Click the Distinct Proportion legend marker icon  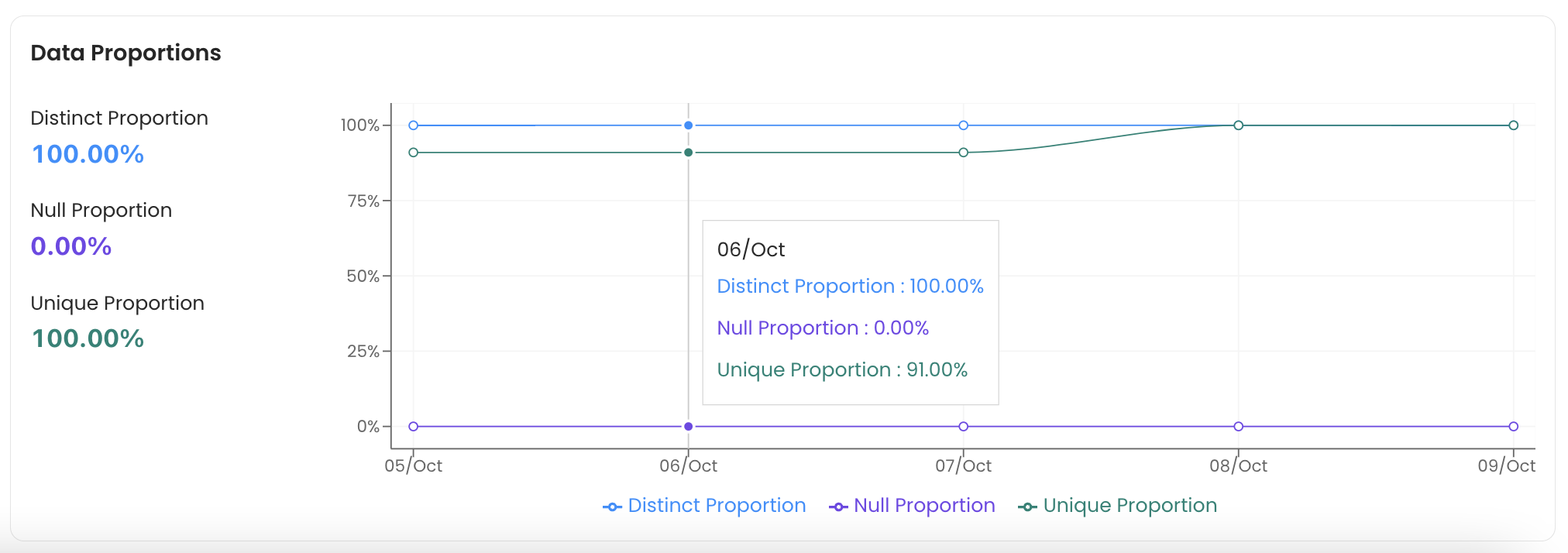(x=612, y=507)
